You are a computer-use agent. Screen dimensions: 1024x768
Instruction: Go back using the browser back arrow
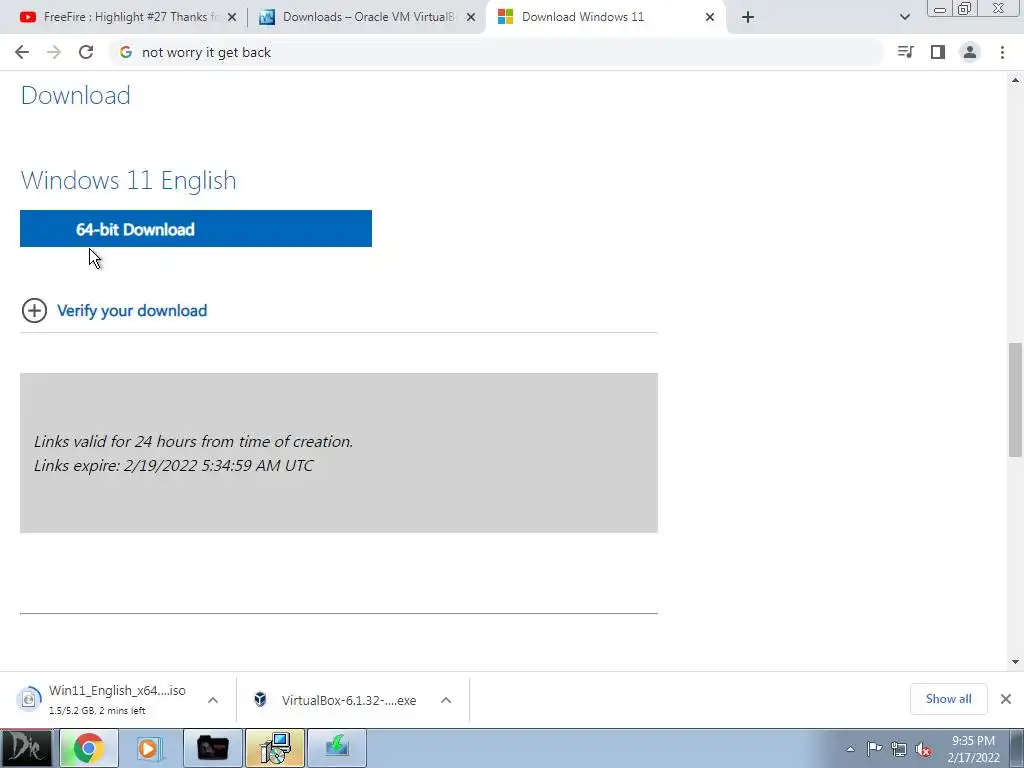[22, 52]
